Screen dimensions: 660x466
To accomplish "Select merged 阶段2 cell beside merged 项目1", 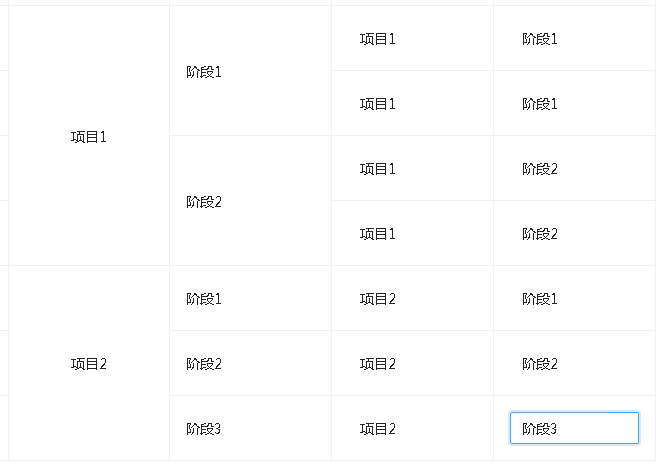I will 204,202.
